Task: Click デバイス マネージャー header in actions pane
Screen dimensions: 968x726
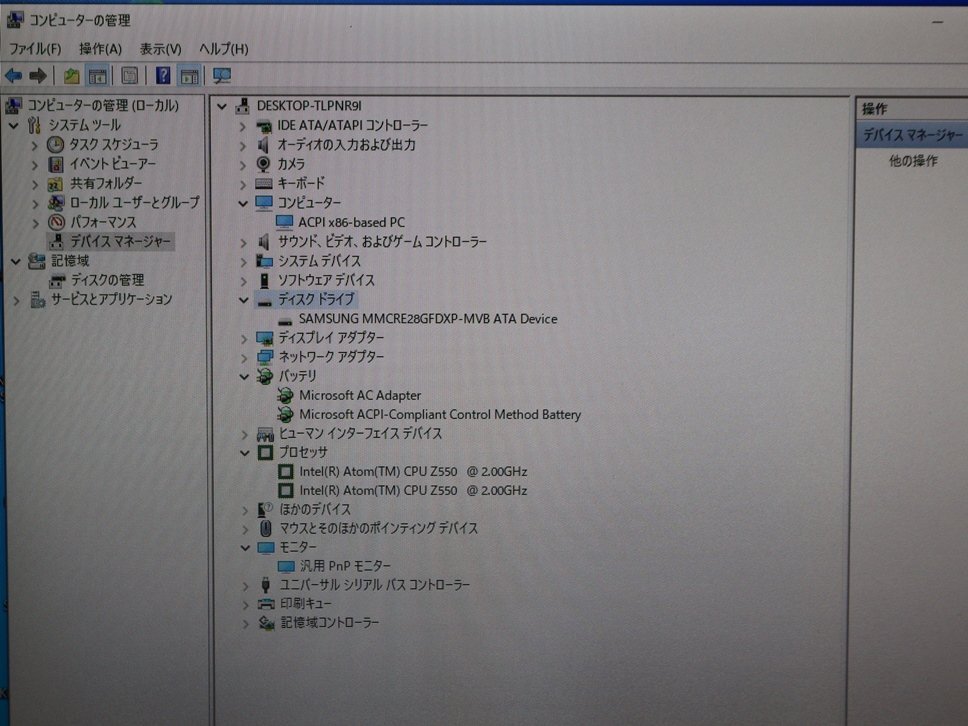Action: point(912,135)
